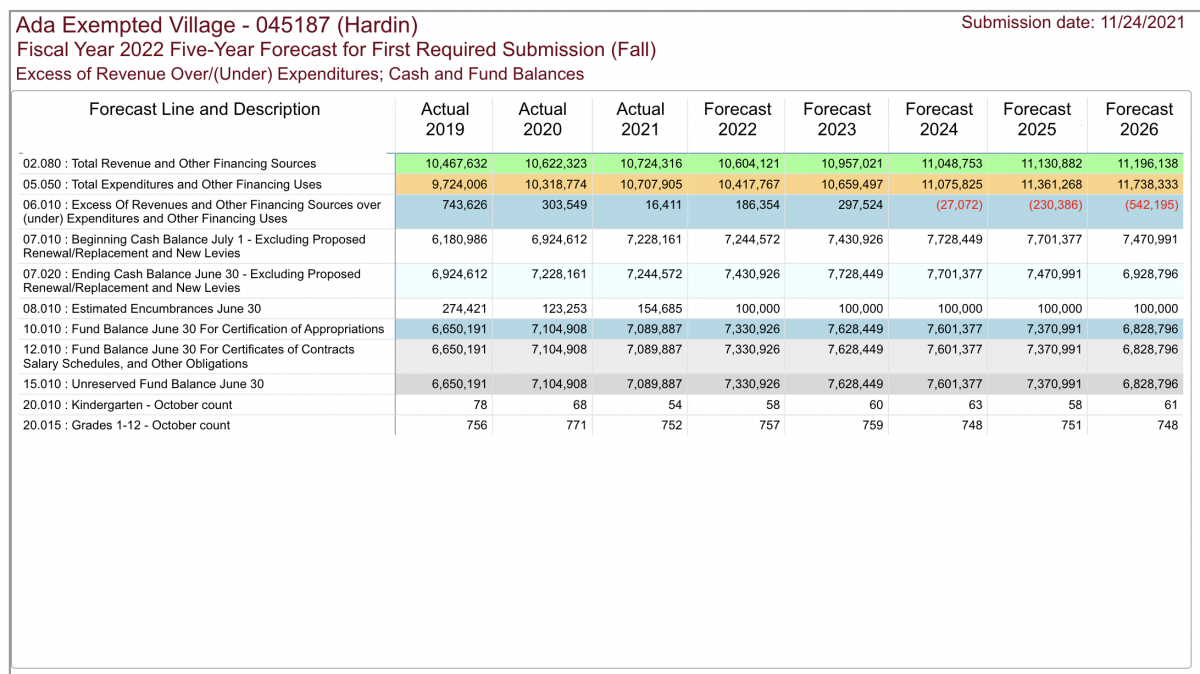The width and height of the screenshot is (1200, 674).
Task: Click ending cash balance value 6,928,796
Action: pos(1150,273)
